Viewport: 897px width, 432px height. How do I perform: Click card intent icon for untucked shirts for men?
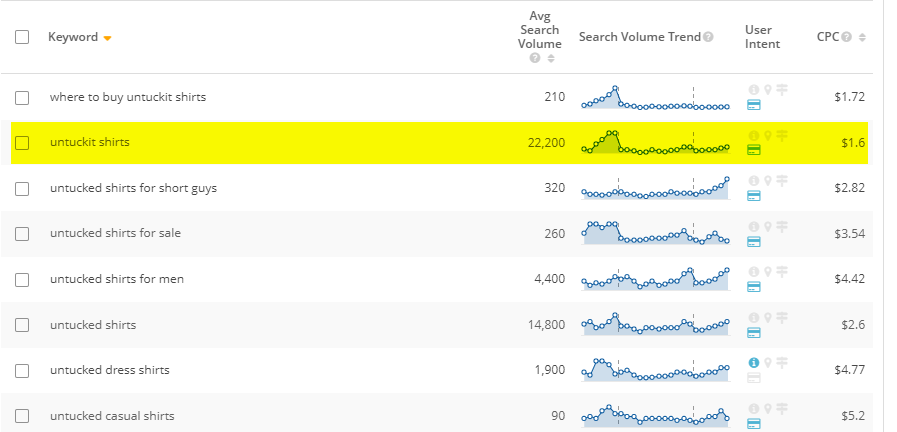click(x=754, y=287)
